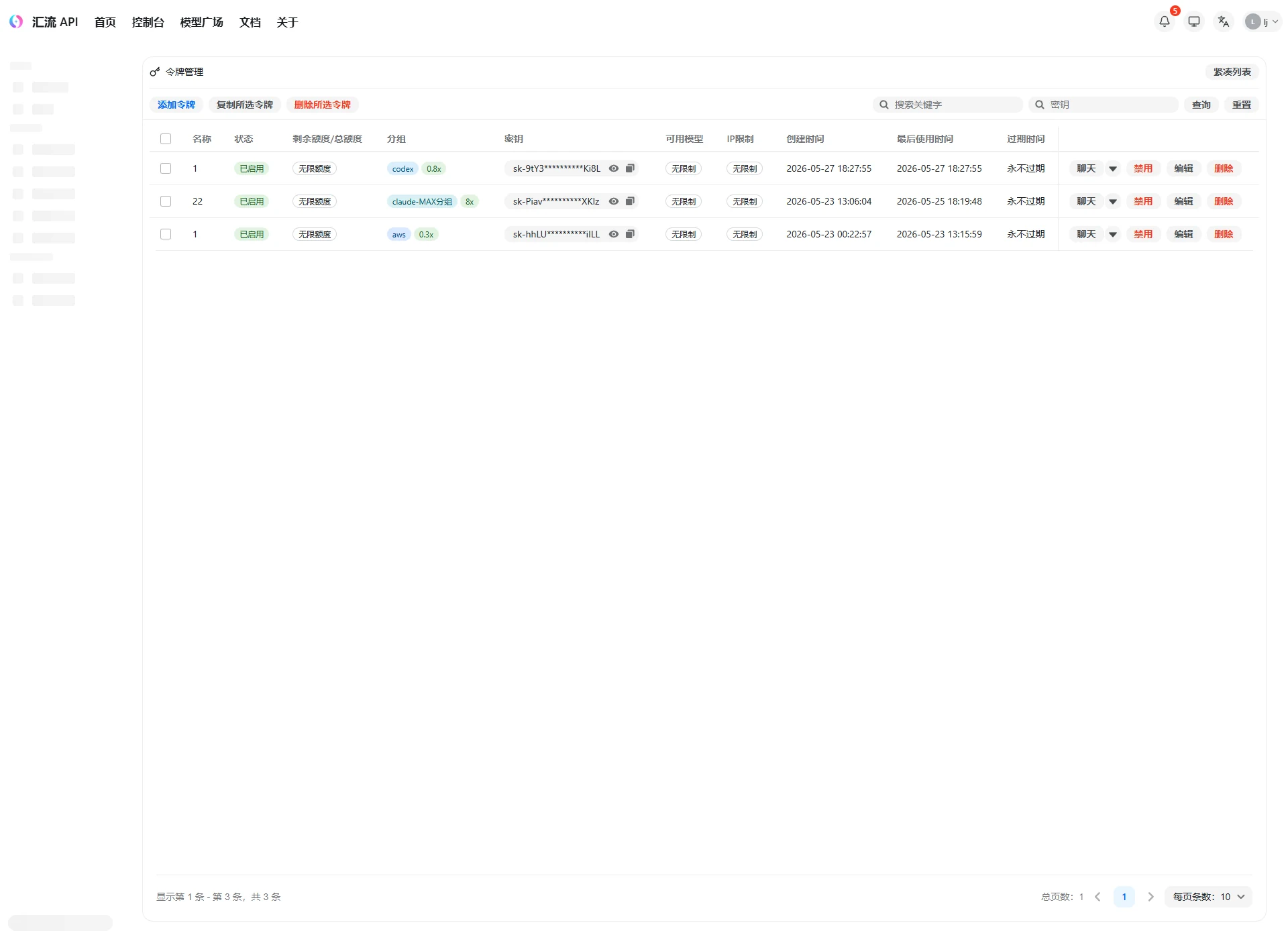Tick the select-all checkbox in table header

coord(166,139)
